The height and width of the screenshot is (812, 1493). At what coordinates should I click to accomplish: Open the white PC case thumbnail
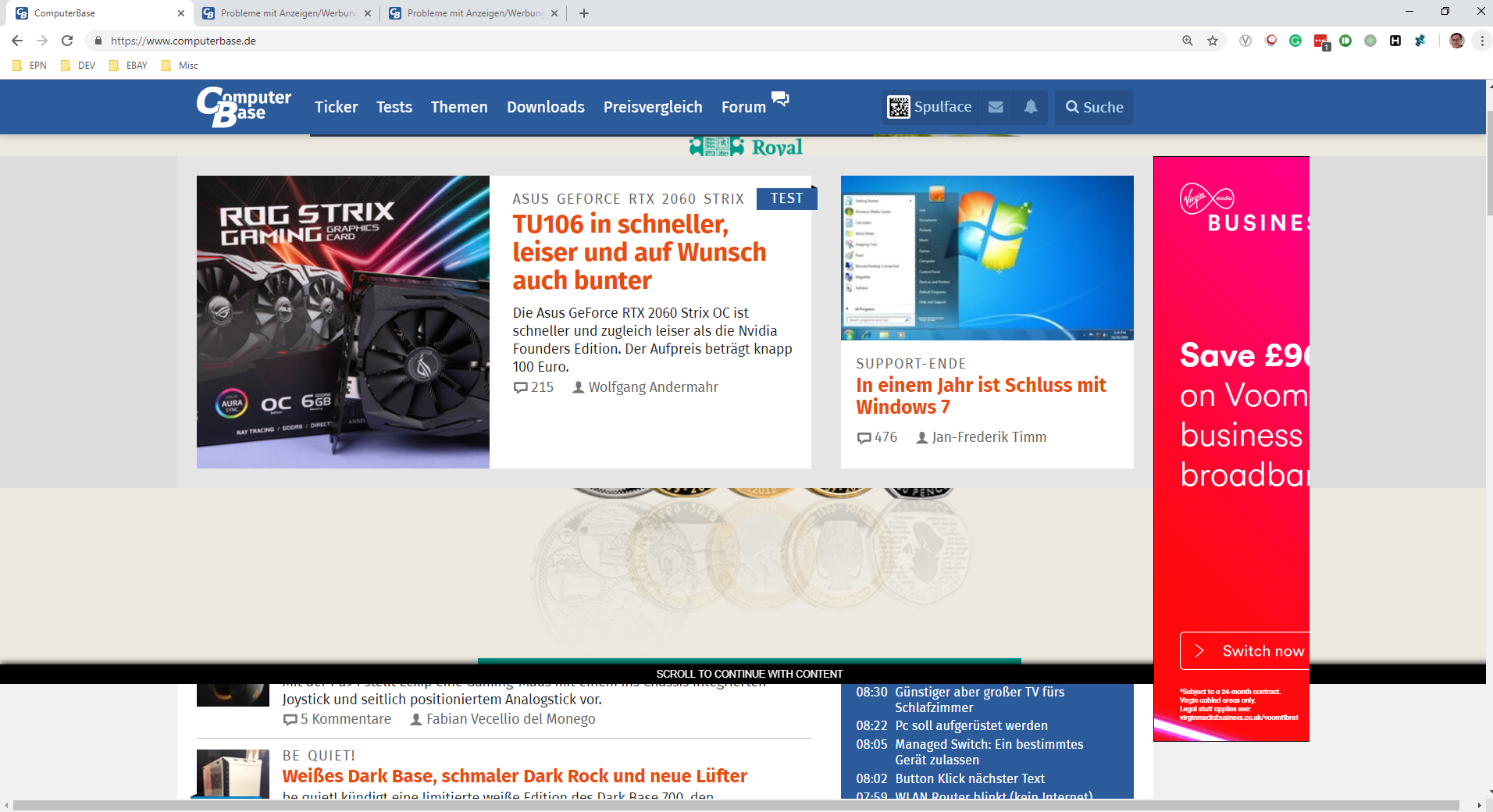(x=233, y=774)
